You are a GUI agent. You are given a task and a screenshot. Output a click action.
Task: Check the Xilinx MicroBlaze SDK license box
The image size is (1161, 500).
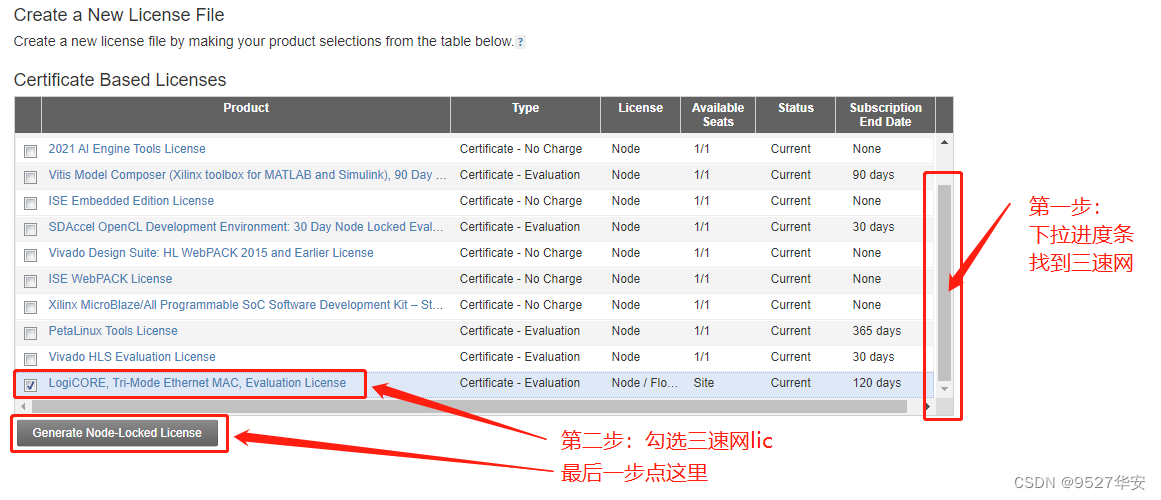pos(30,307)
